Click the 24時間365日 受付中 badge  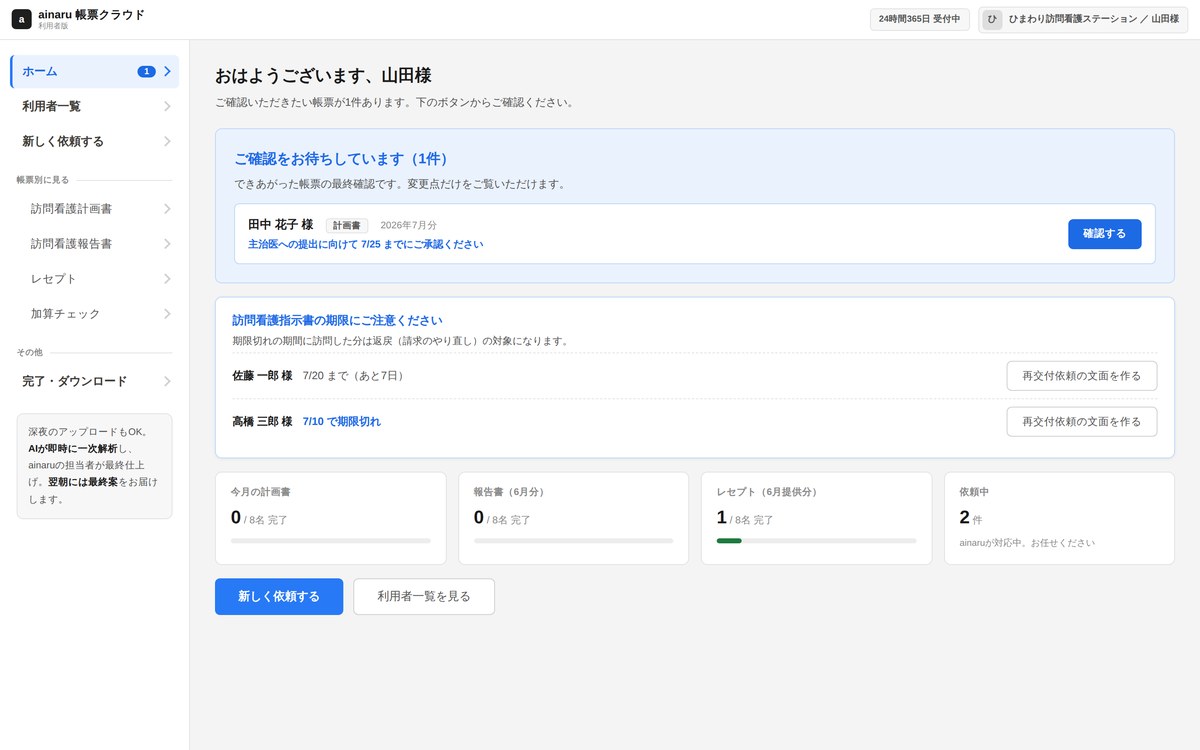[x=920, y=19]
